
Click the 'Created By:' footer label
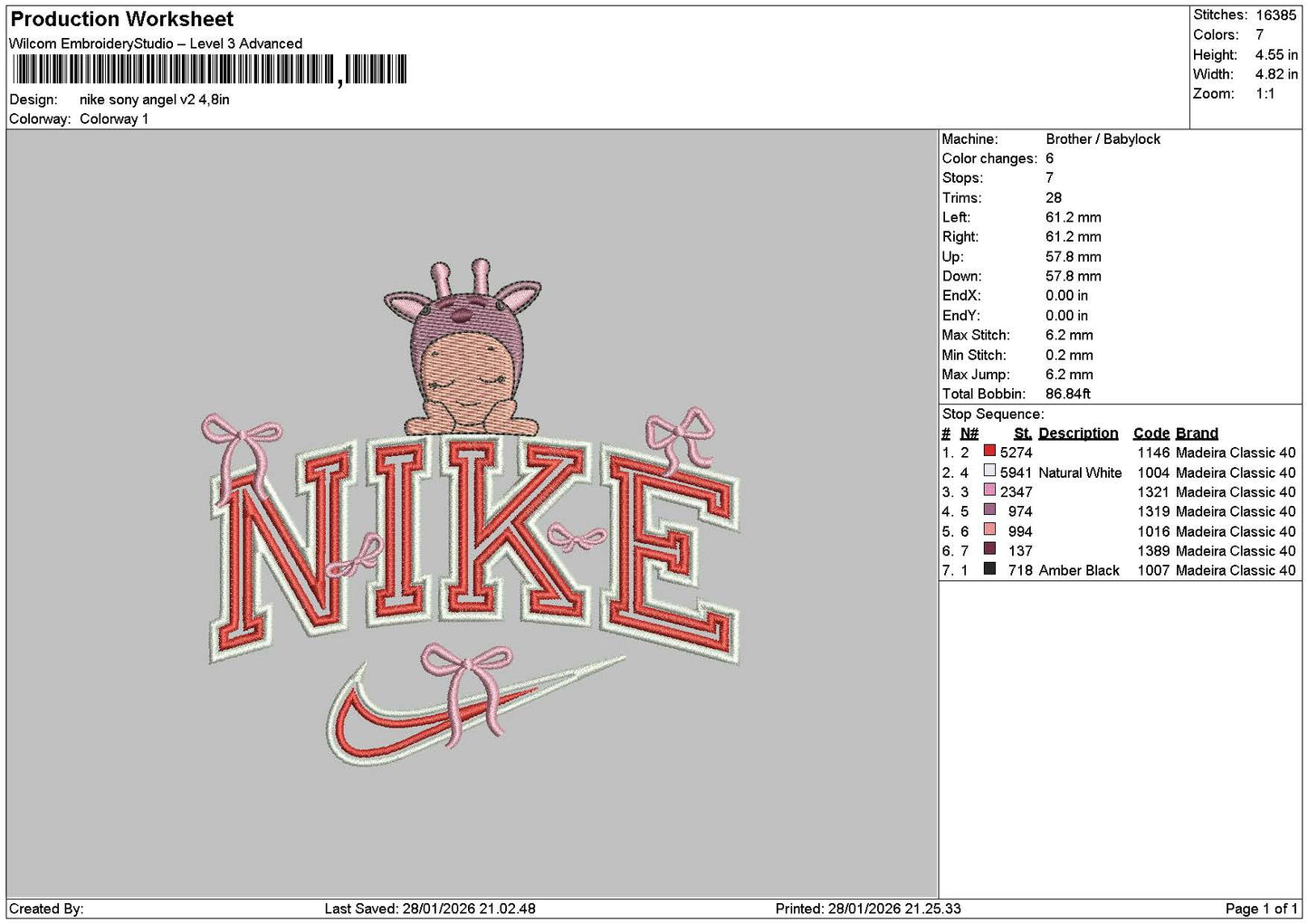coord(46,909)
